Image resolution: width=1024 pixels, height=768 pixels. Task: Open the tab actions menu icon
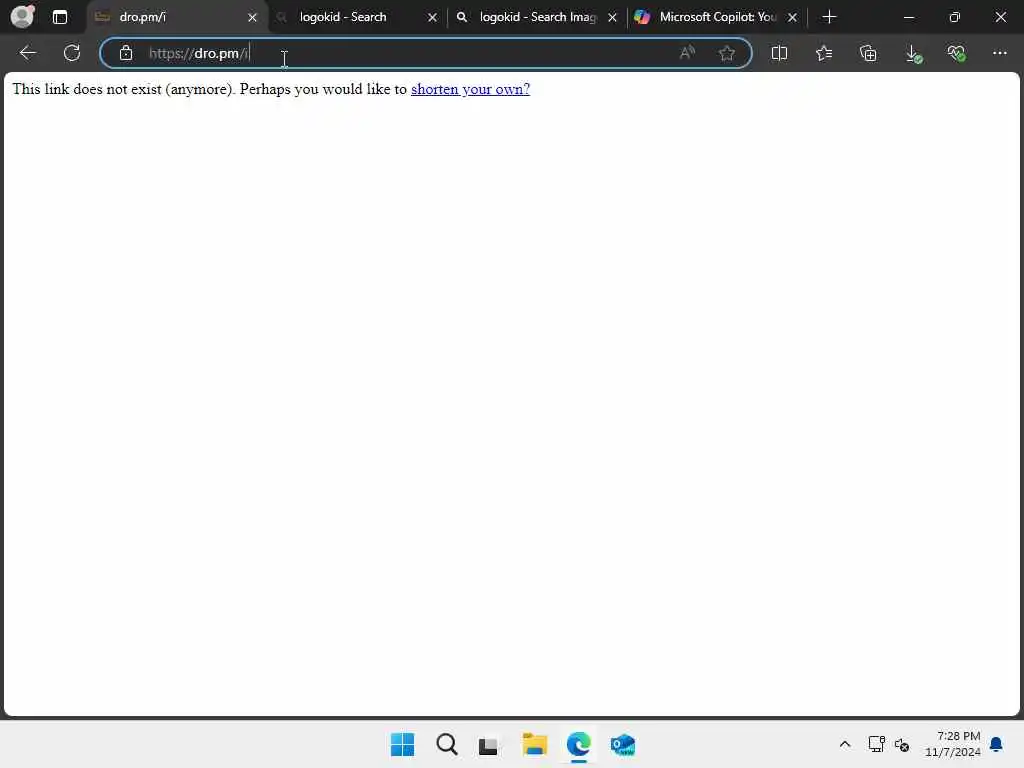(59, 17)
